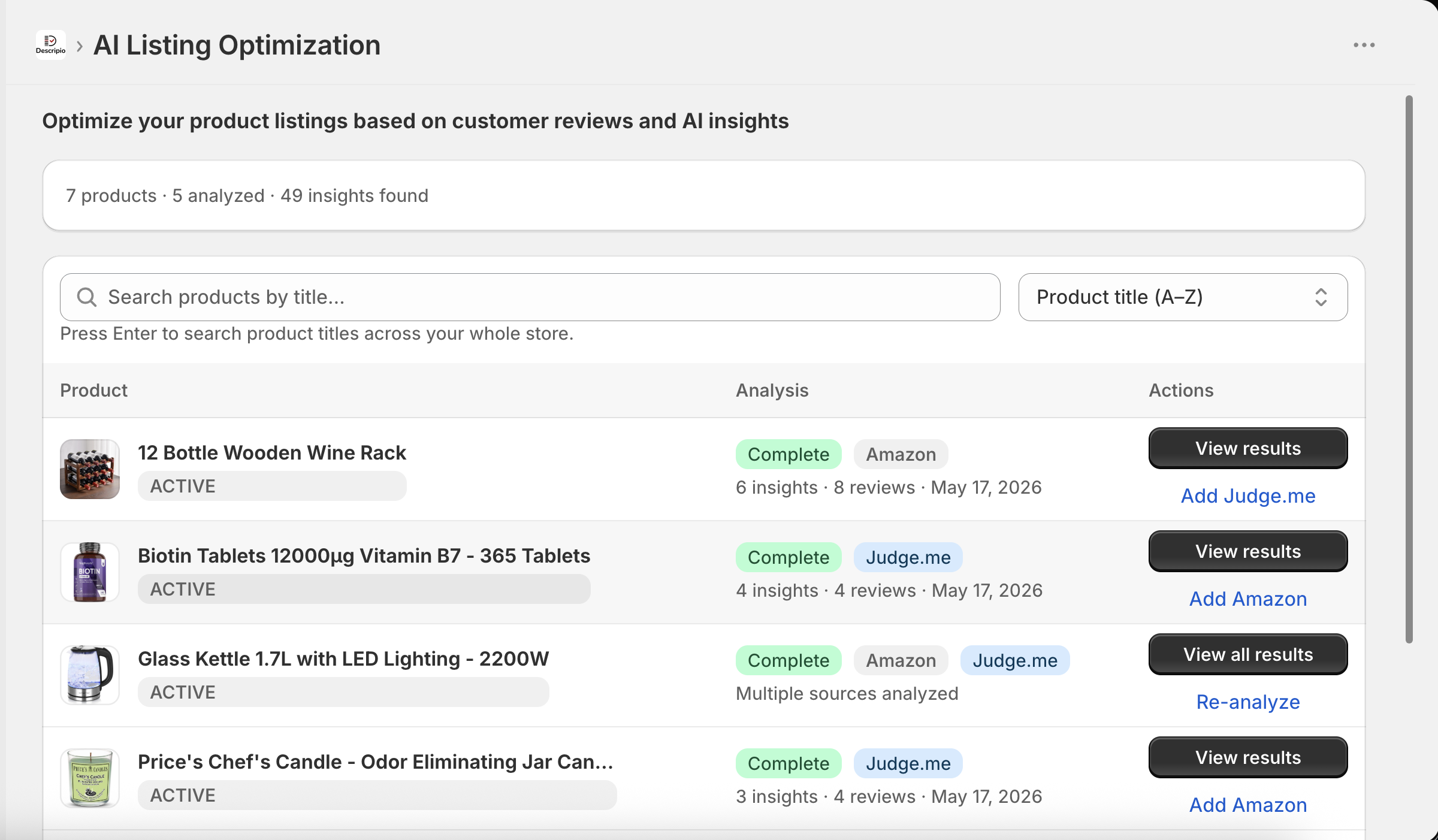
Task: Click '7 products · 5 analyzed' summary line
Action: coord(247,196)
